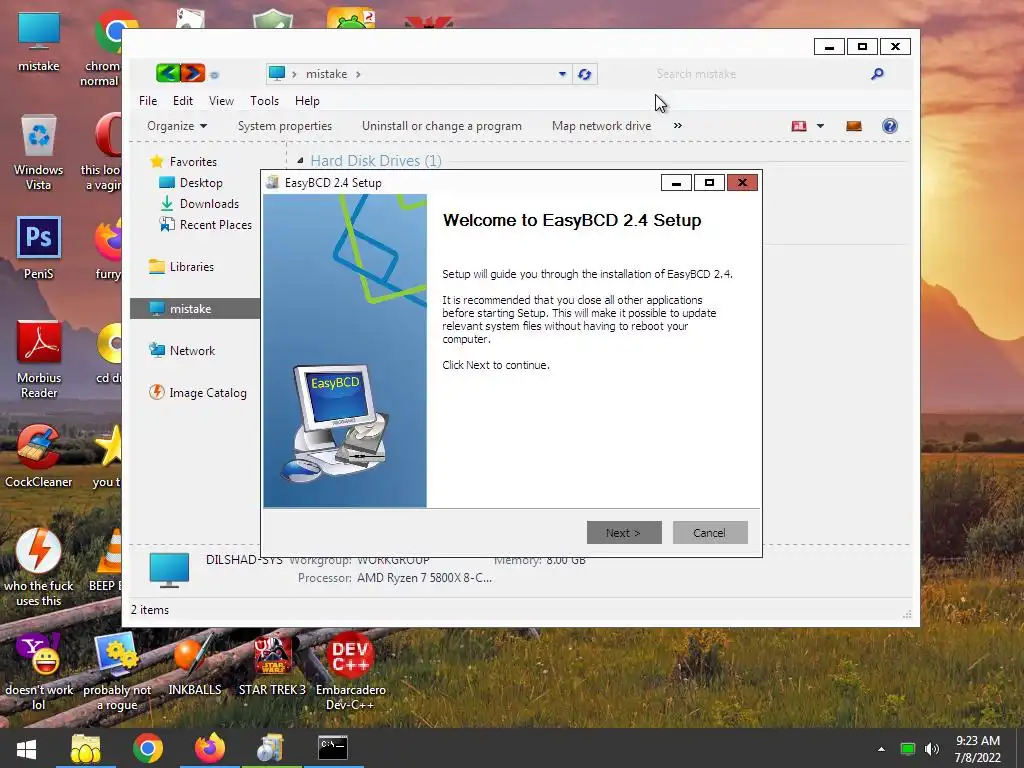Go back using green back arrow

(168, 73)
